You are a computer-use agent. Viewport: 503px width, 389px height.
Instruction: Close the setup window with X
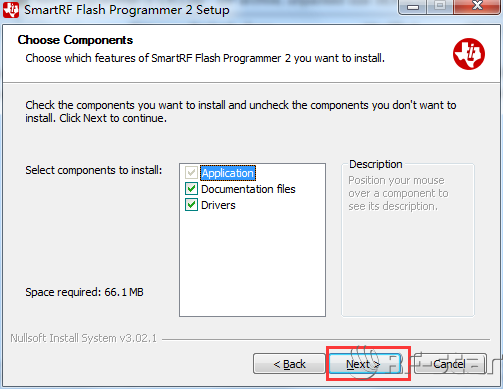[x=477, y=6]
